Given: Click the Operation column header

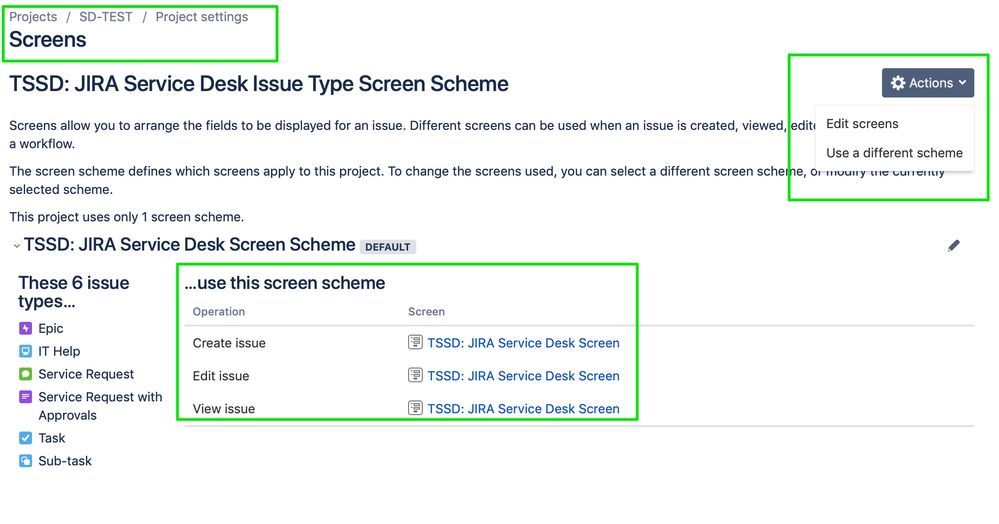Looking at the screenshot, I should [x=219, y=312].
